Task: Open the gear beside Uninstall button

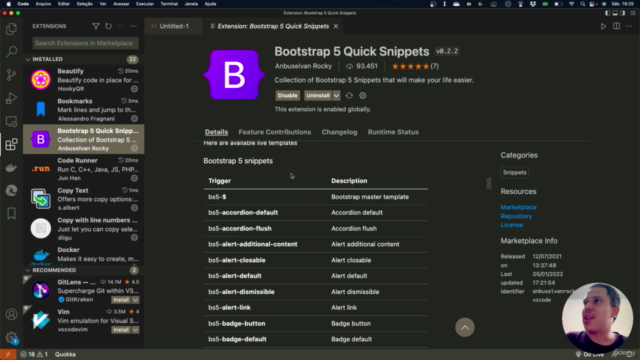Action: [362, 96]
